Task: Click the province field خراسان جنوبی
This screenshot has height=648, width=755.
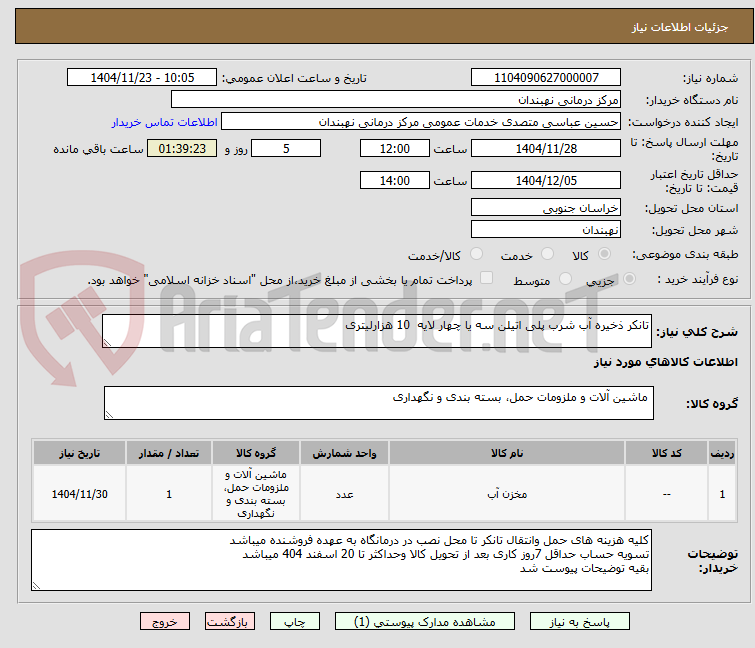Action: [546, 207]
